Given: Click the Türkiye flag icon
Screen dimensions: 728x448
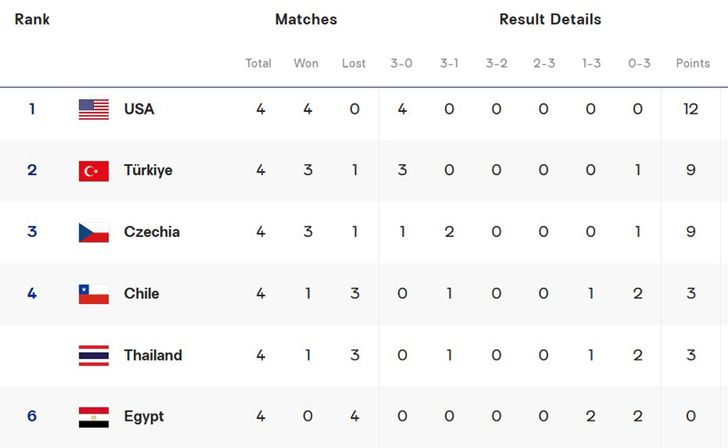Looking at the screenshot, I should (x=94, y=171).
